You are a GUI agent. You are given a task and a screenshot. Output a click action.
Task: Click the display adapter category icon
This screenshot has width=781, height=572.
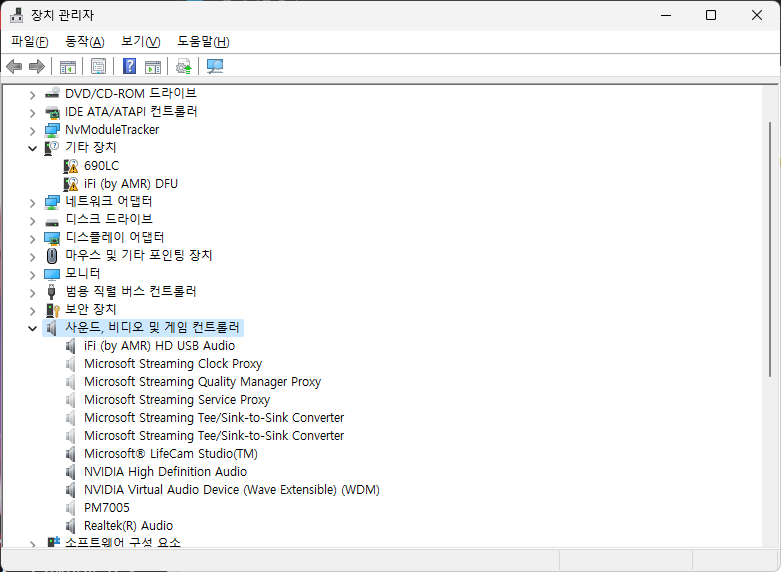tap(52, 238)
